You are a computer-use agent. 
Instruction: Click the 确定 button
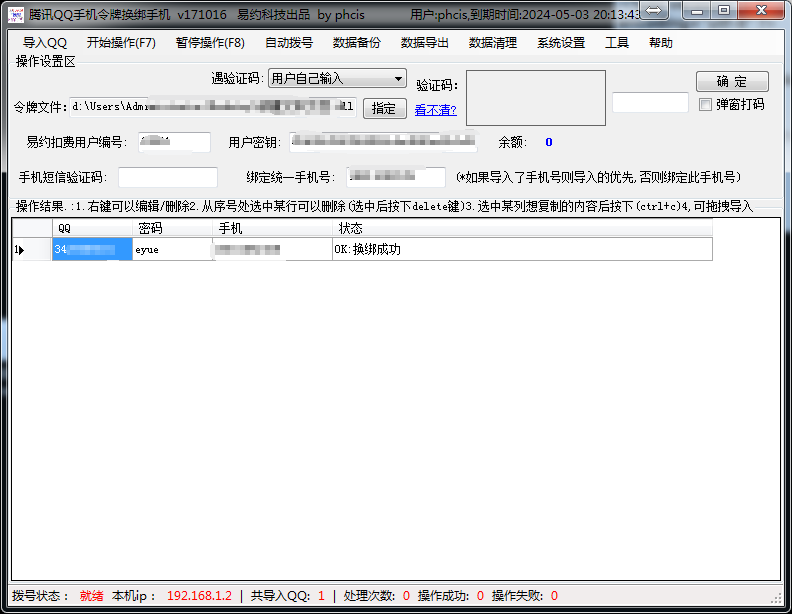point(732,81)
